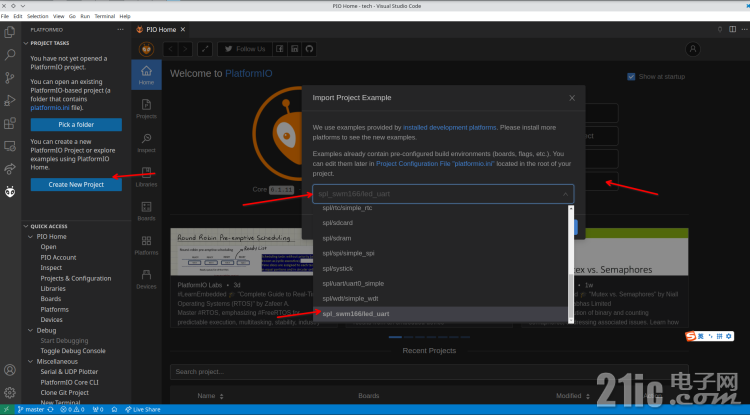
Task: Collapse the Miscellaneous tree node
Action: (31, 361)
